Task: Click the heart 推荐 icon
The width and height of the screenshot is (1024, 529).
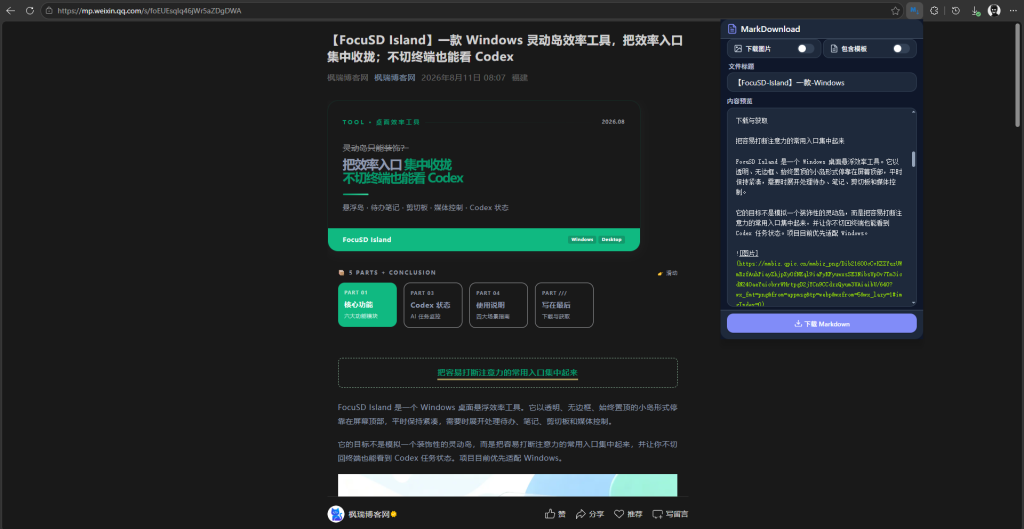Action: pos(618,514)
